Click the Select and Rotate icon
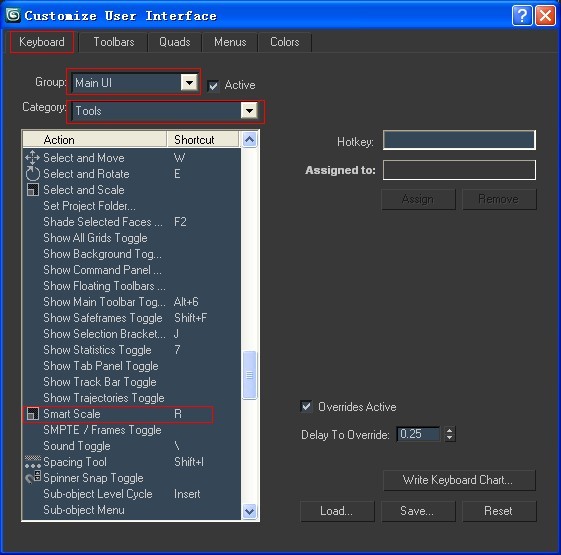The width and height of the screenshot is (561, 555). 33,174
